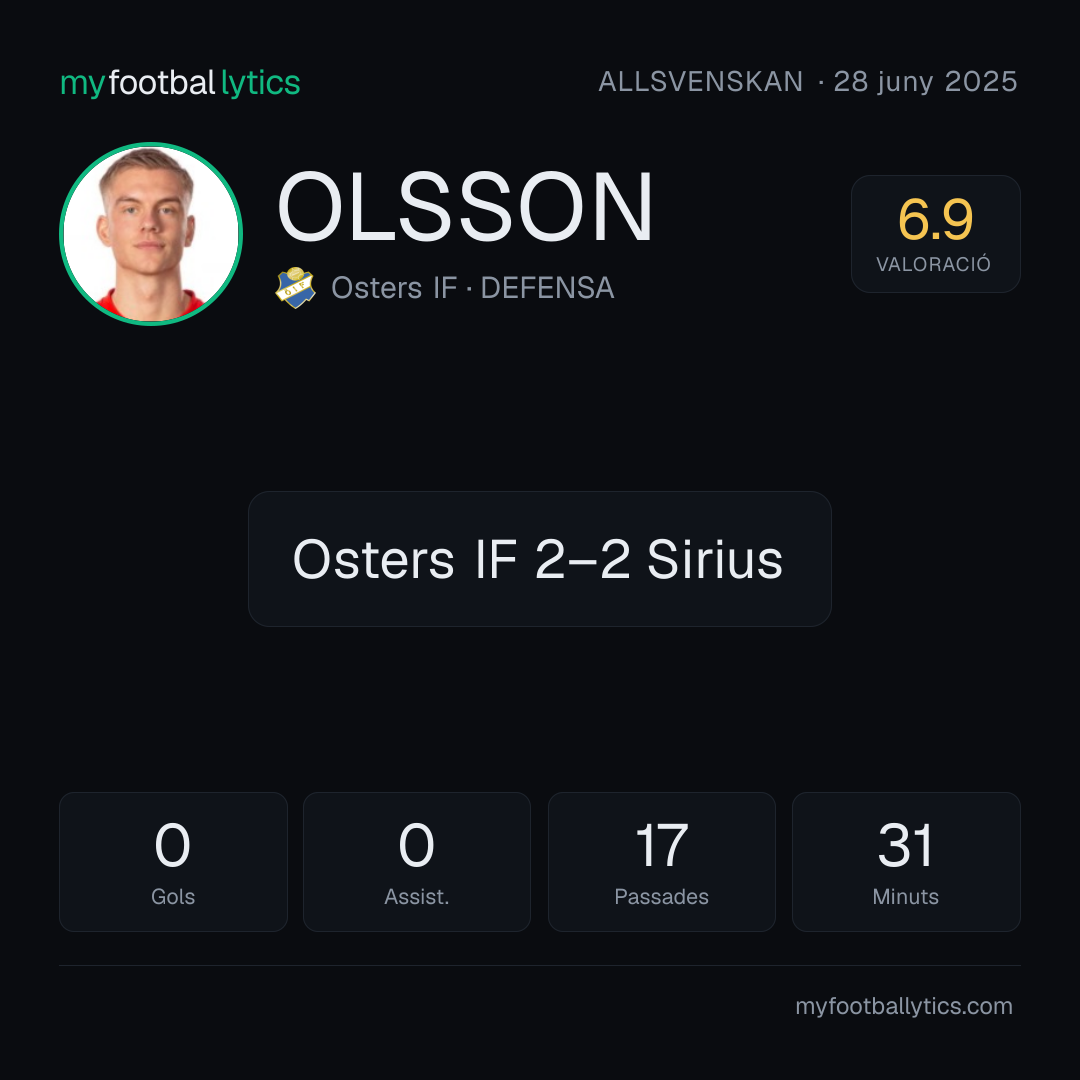The height and width of the screenshot is (1080, 1080).
Task: Open the myfootballytics logo at top
Action: point(180,83)
